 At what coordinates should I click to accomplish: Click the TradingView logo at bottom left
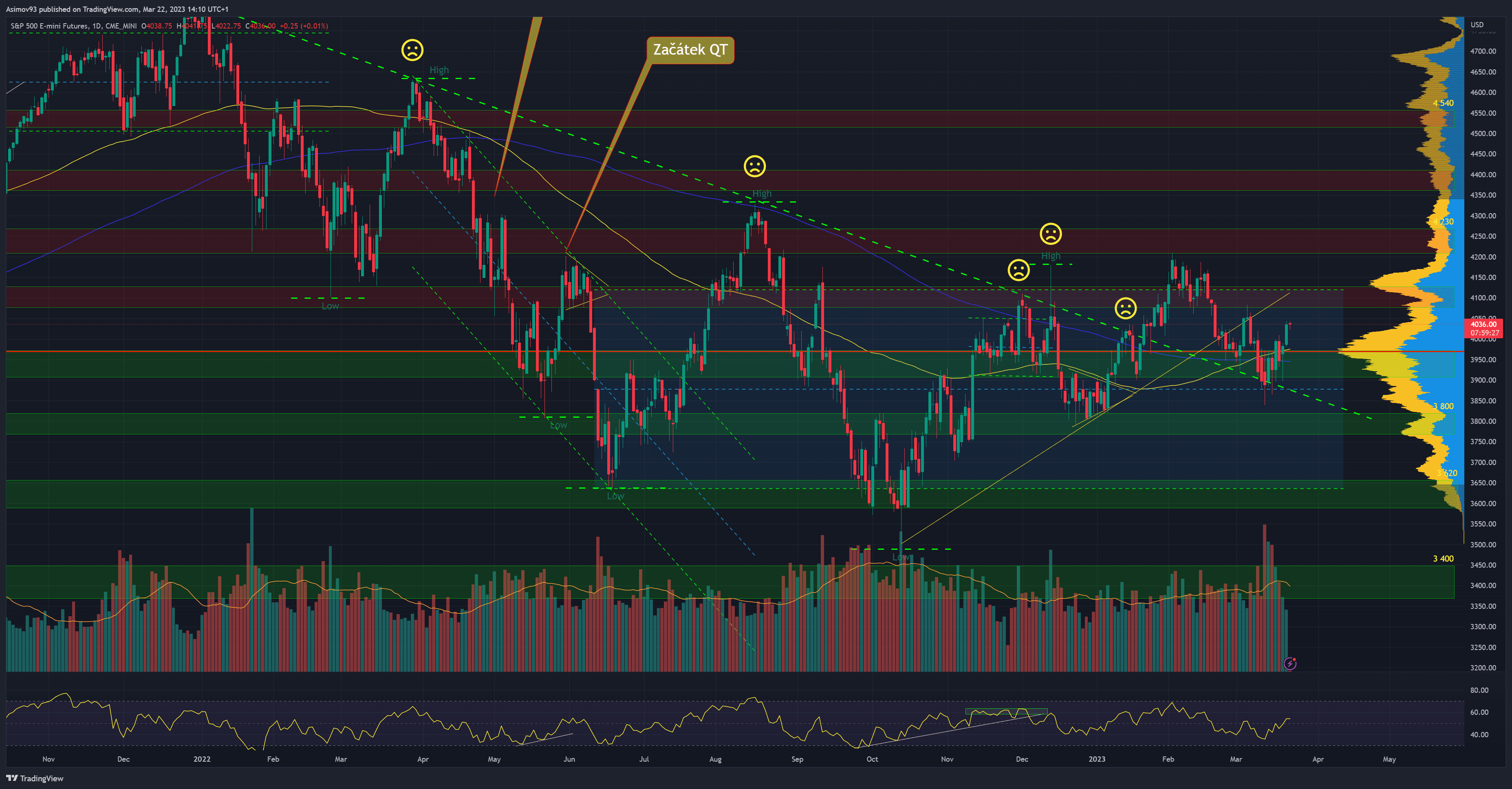coord(35,778)
